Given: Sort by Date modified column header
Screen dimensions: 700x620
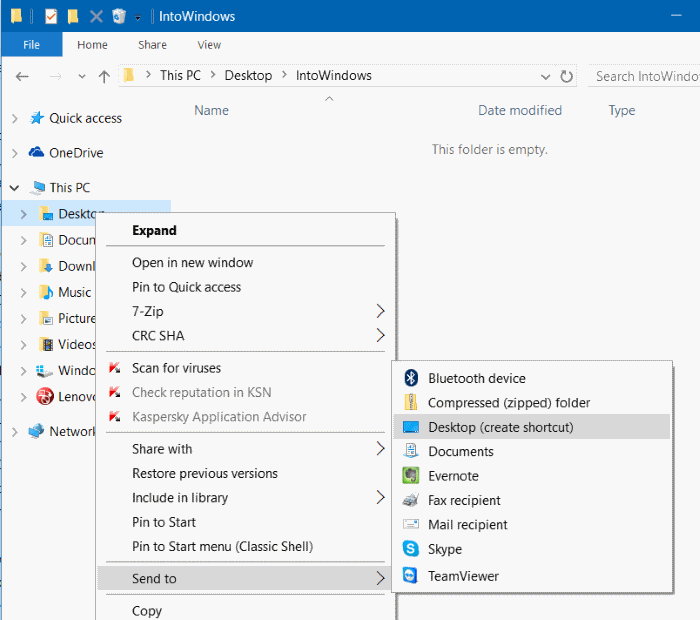Looking at the screenshot, I should click(x=519, y=110).
